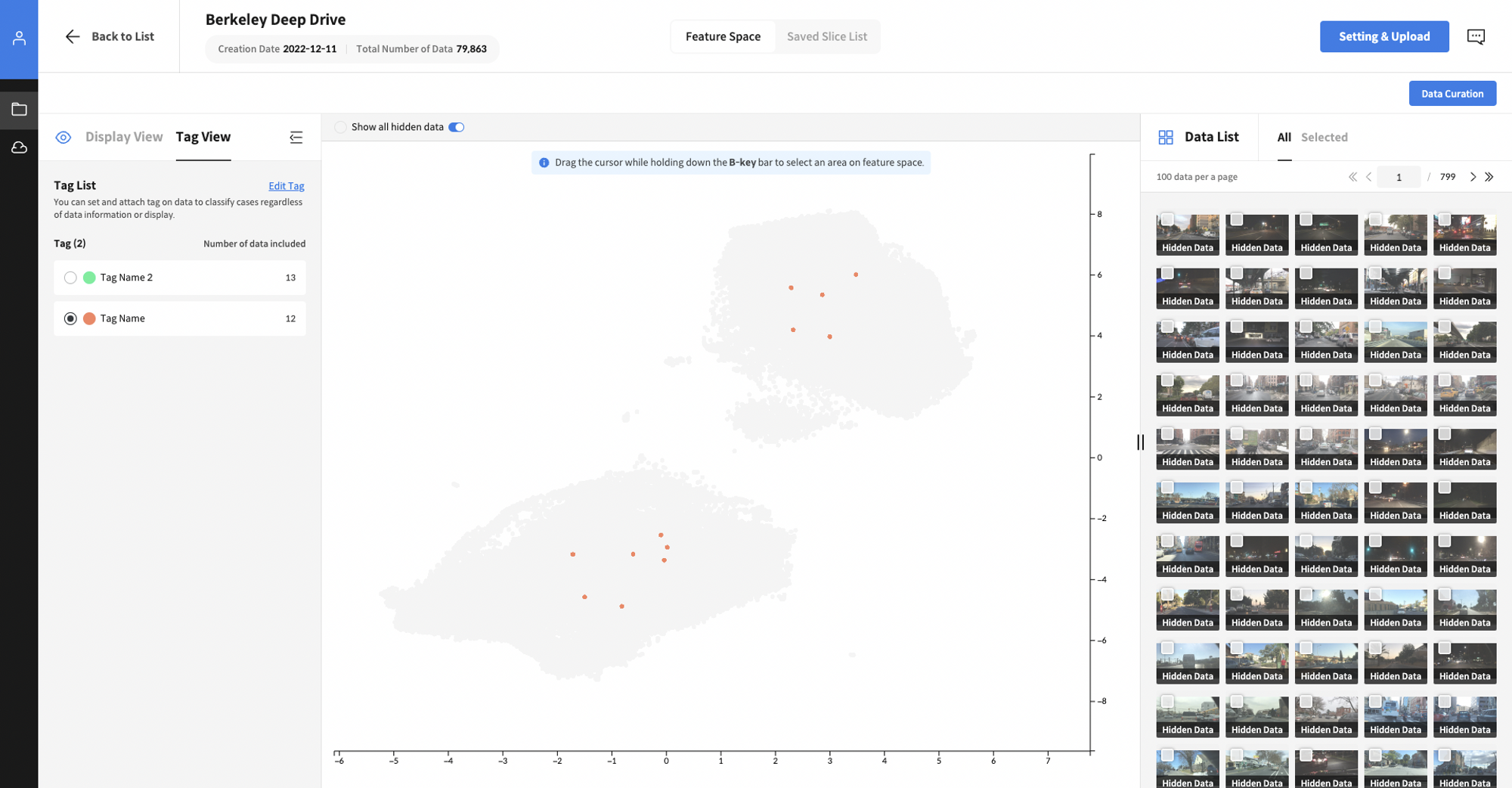The width and height of the screenshot is (1512, 788).
Task: Click the Total Number of Data 79,863 text
Action: point(421,49)
